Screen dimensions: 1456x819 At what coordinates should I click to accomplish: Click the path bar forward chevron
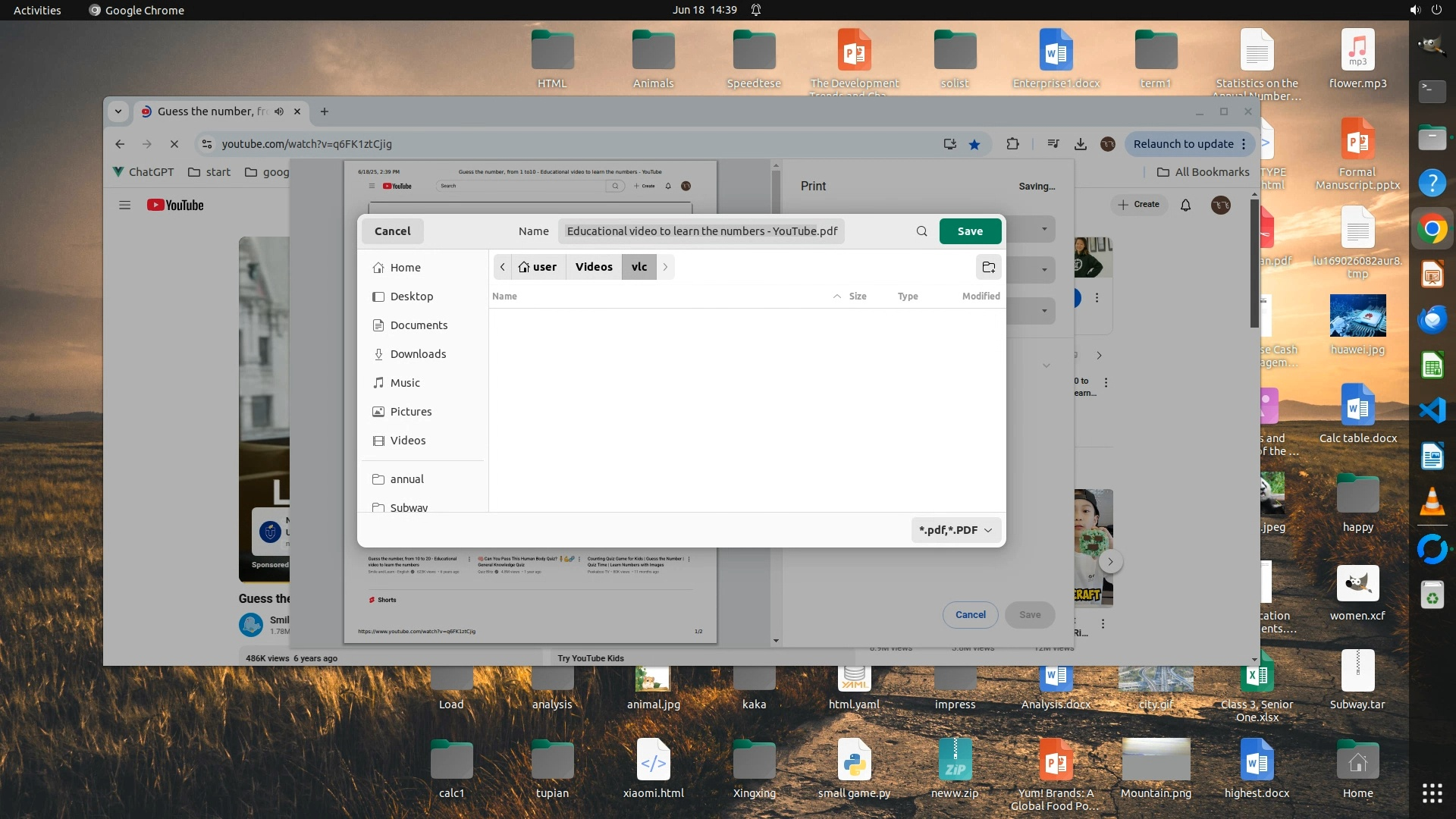(x=665, y=267)
